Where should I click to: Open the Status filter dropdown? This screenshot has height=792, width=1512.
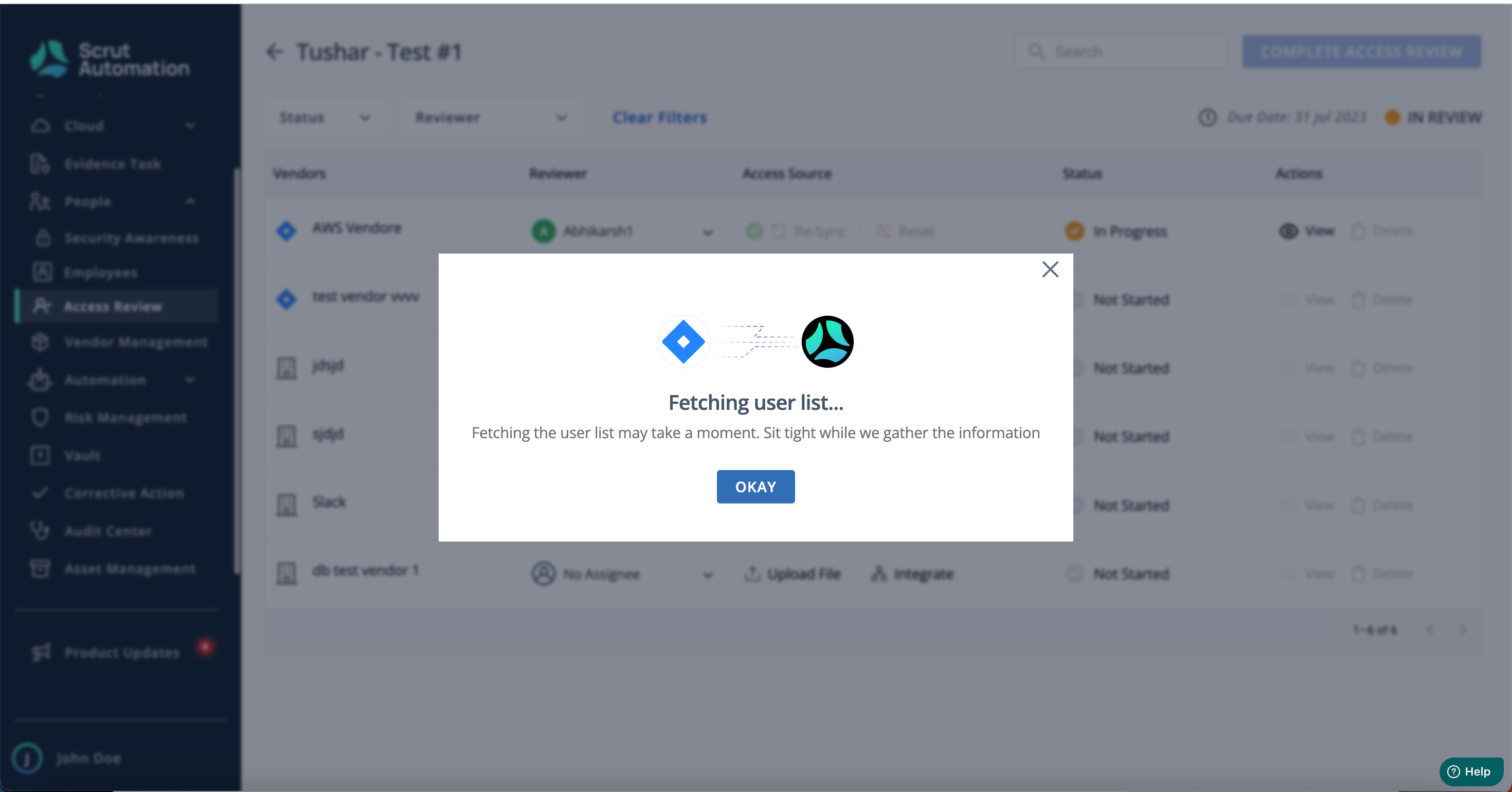click(x=325, y=117)
